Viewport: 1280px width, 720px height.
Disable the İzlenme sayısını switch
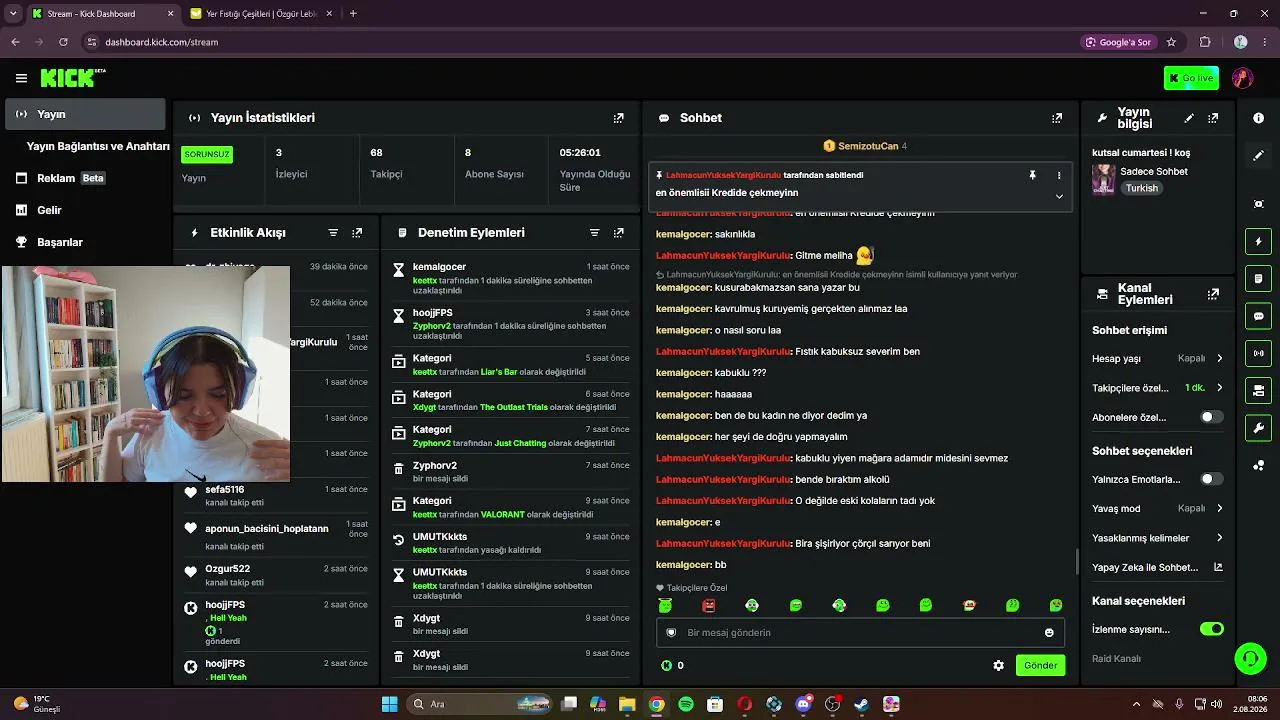tap(1211, 629)
